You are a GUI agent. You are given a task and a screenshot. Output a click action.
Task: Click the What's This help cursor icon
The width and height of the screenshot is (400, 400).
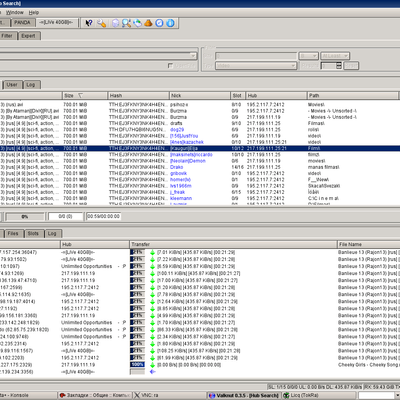pos(89,23)
